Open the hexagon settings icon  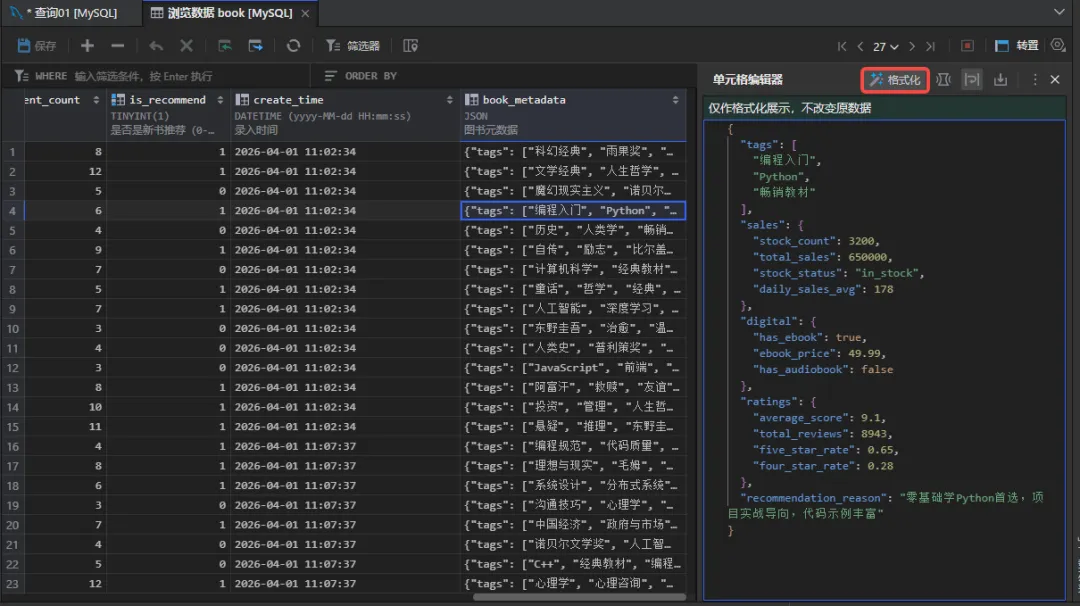tap(1058, 45)
